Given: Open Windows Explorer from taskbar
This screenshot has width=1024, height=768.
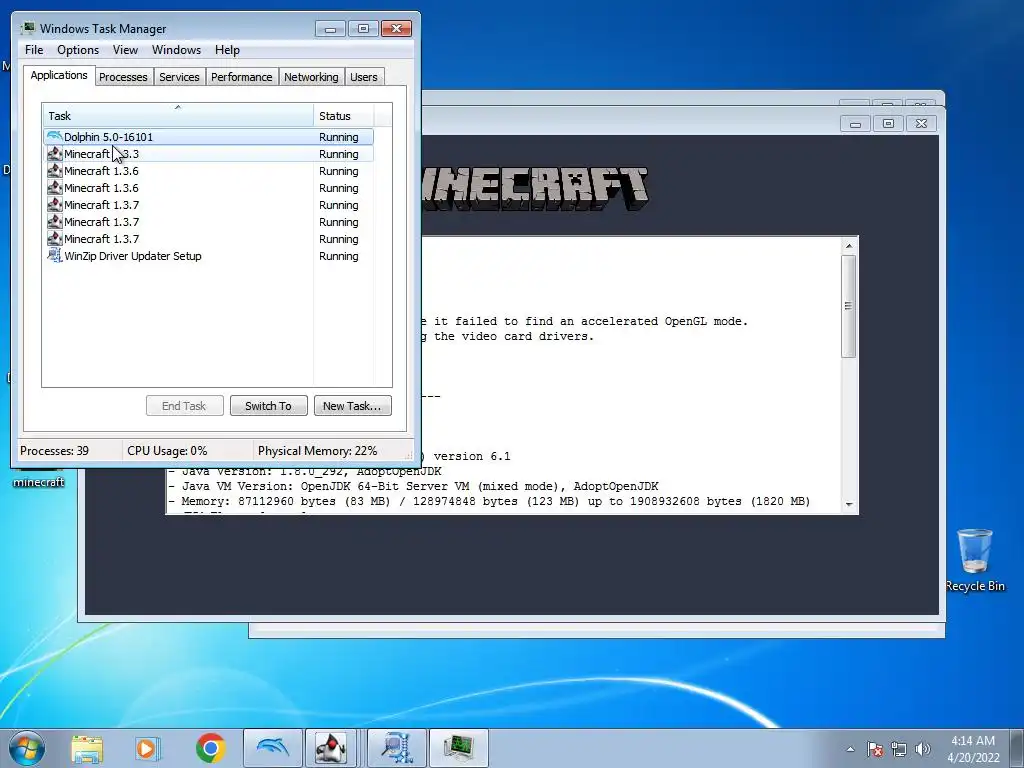Looking at the screenshot, I should [x=87, y=749].
